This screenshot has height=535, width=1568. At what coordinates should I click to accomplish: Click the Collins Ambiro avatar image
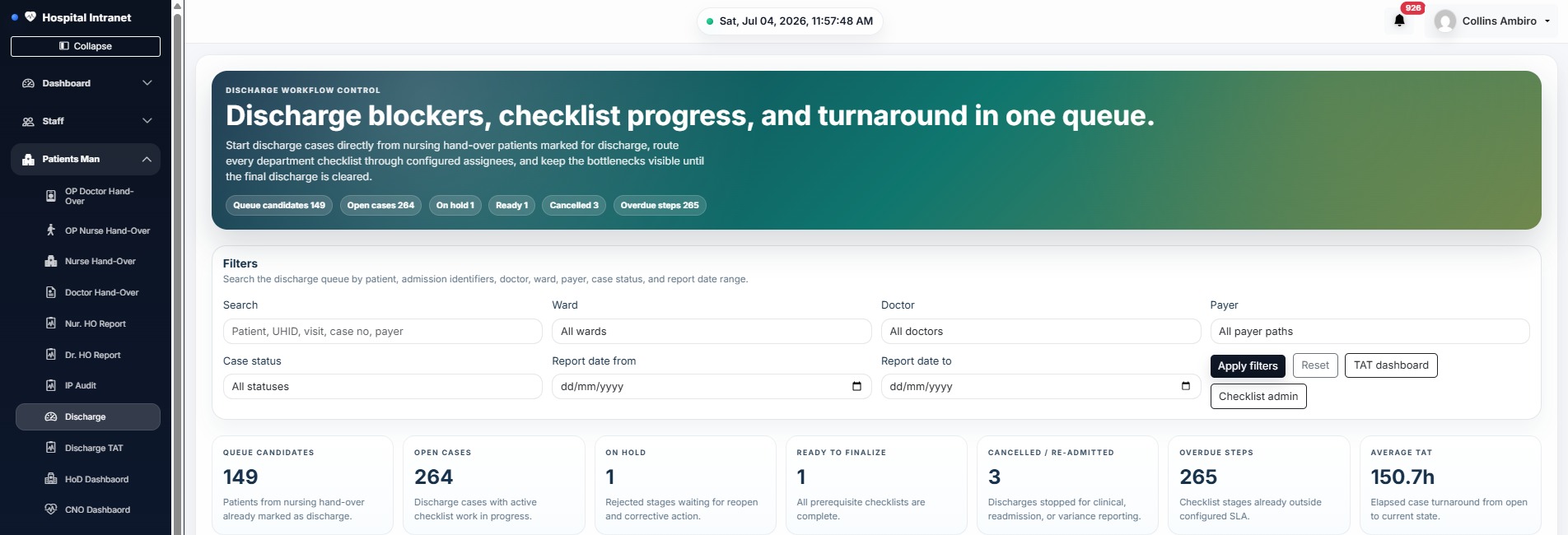click(x=1445, y=21)
